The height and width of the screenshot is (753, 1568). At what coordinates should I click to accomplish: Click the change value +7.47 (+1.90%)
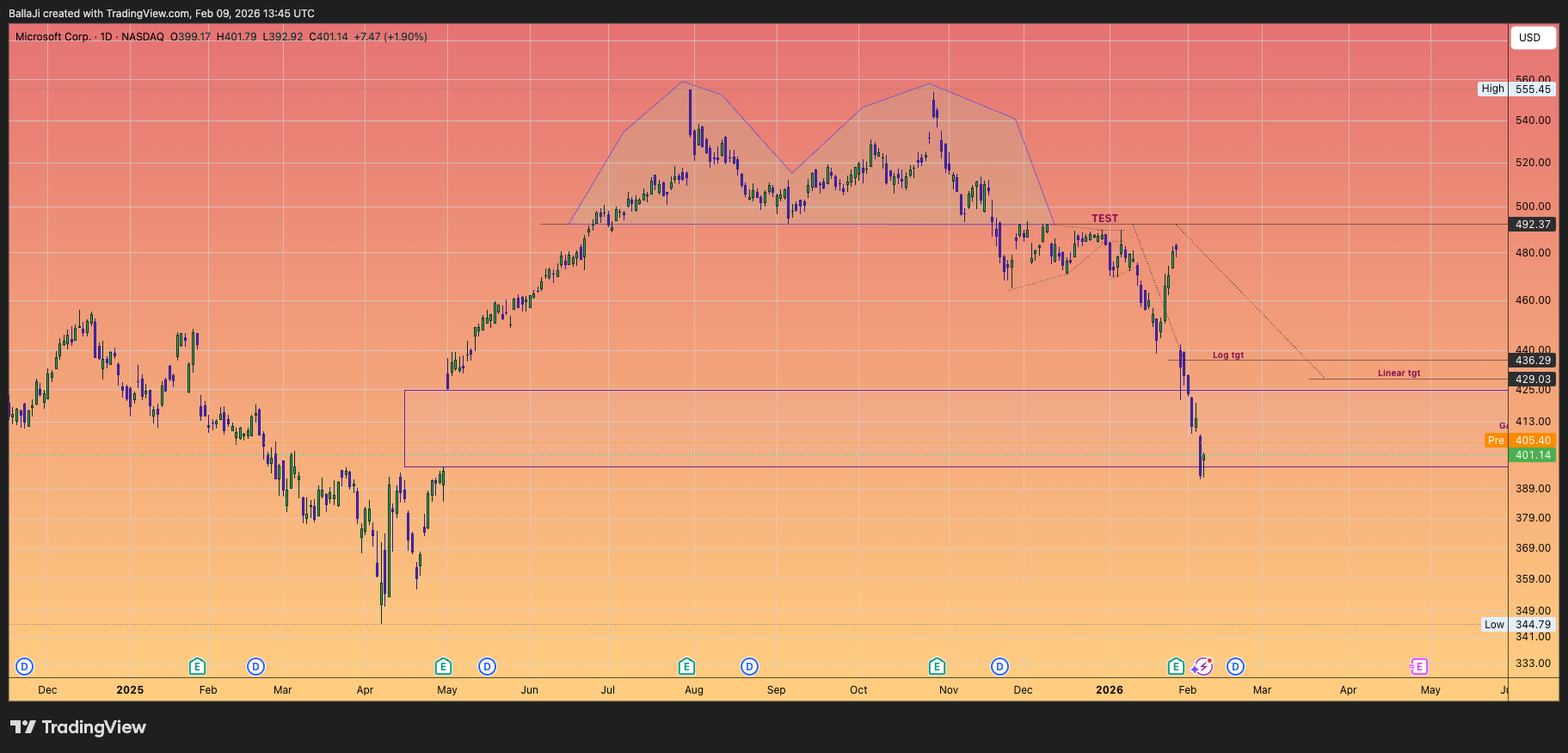pyautogui.click(x=390, y=37)
